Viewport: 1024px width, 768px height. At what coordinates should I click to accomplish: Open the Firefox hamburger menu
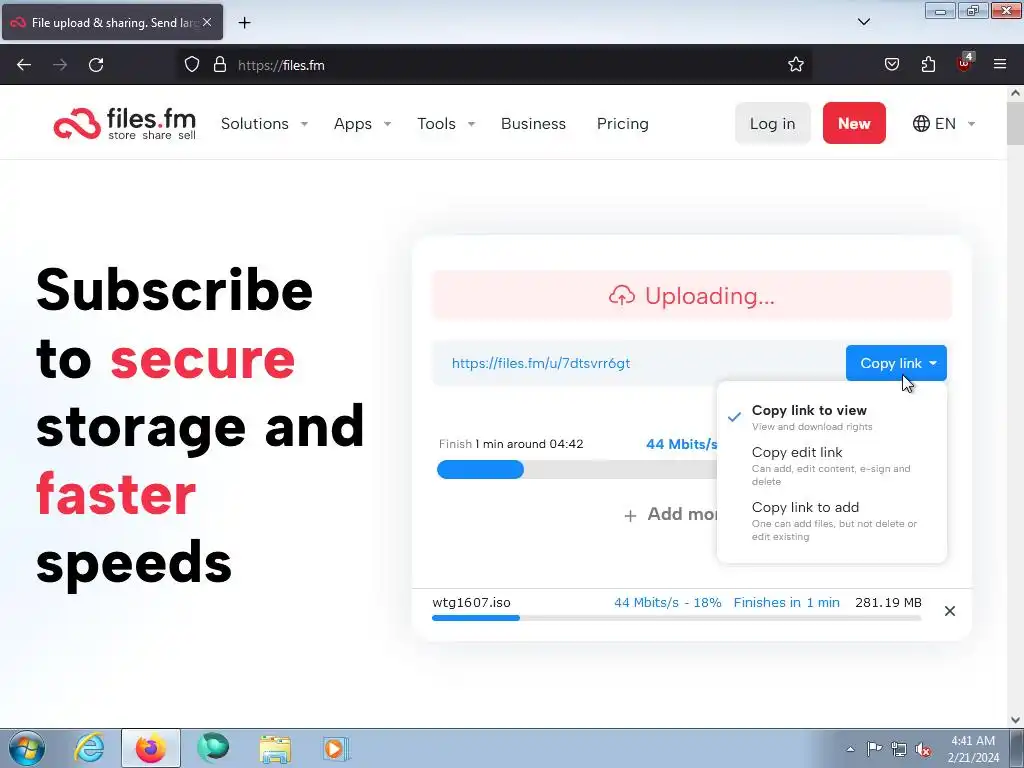point(1000,65)
